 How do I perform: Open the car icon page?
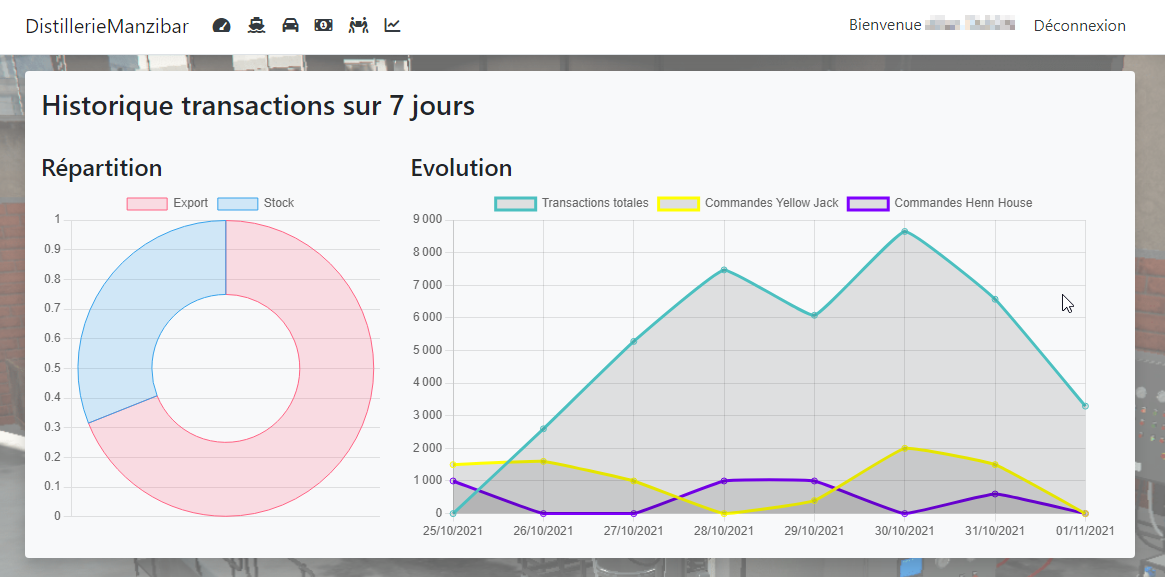290,26
